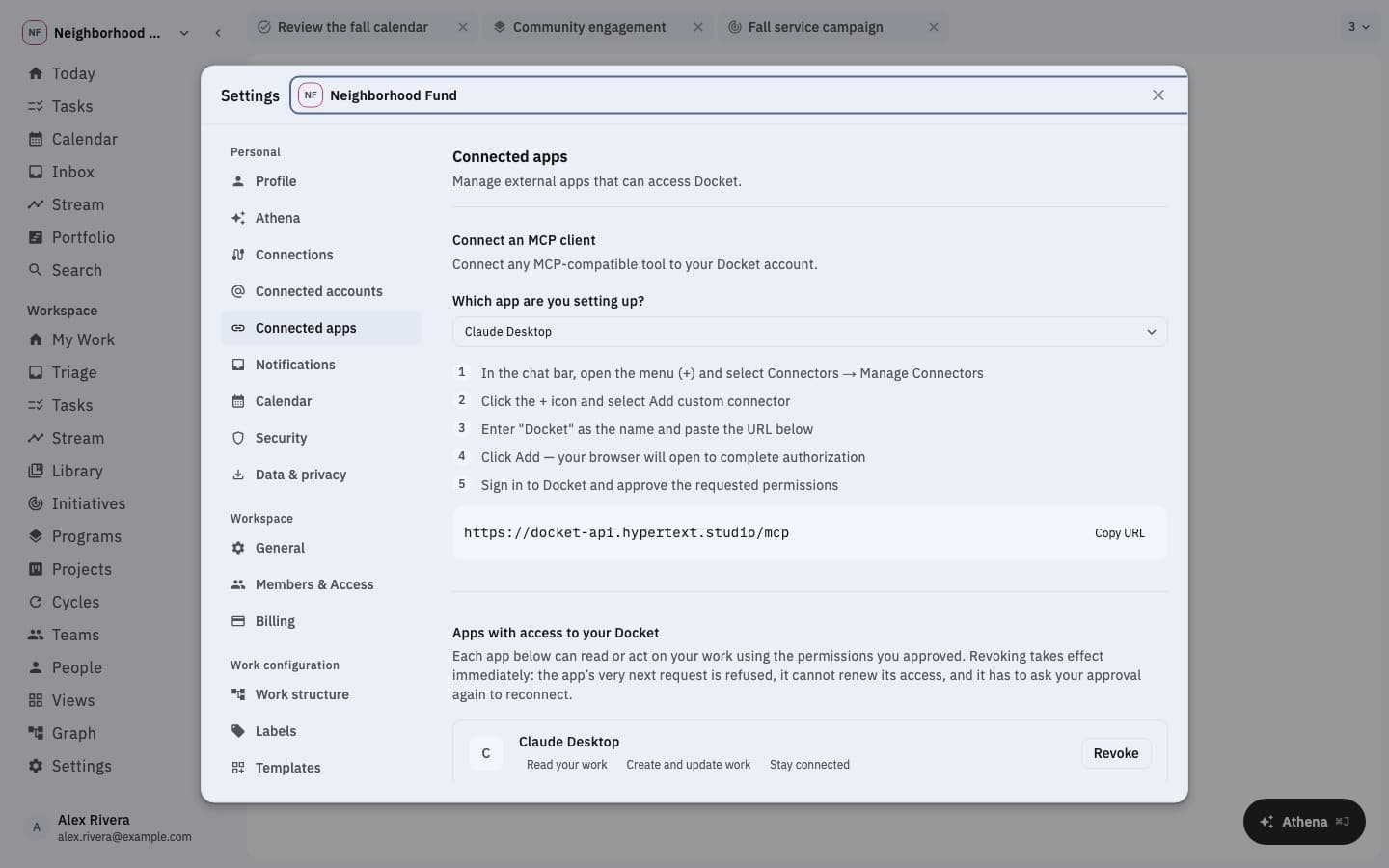
Task: Select Athena in settings navigation
Action: pyautogui.click(x=320, y=218)
